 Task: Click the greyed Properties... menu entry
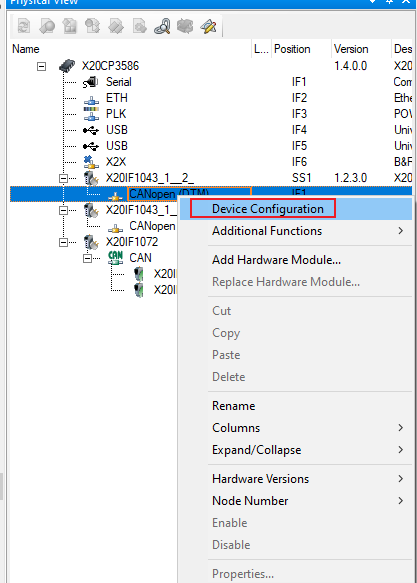tap(295, 574)
